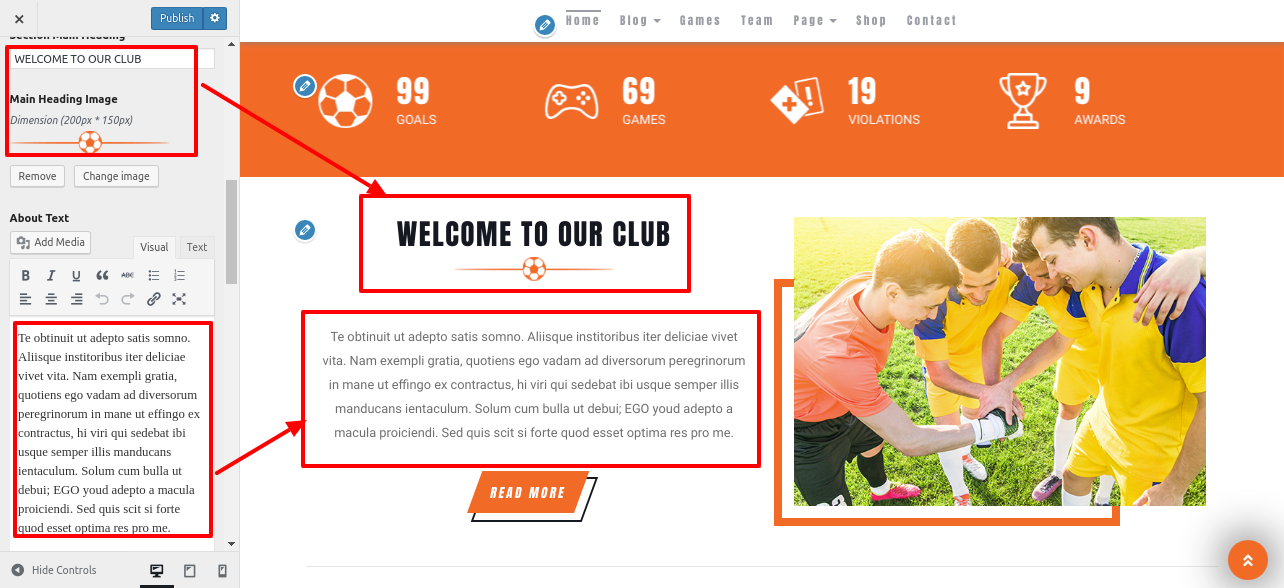1284x588 pixels.
Task: Switch to Text editor tab
Action: pos(197,247)
